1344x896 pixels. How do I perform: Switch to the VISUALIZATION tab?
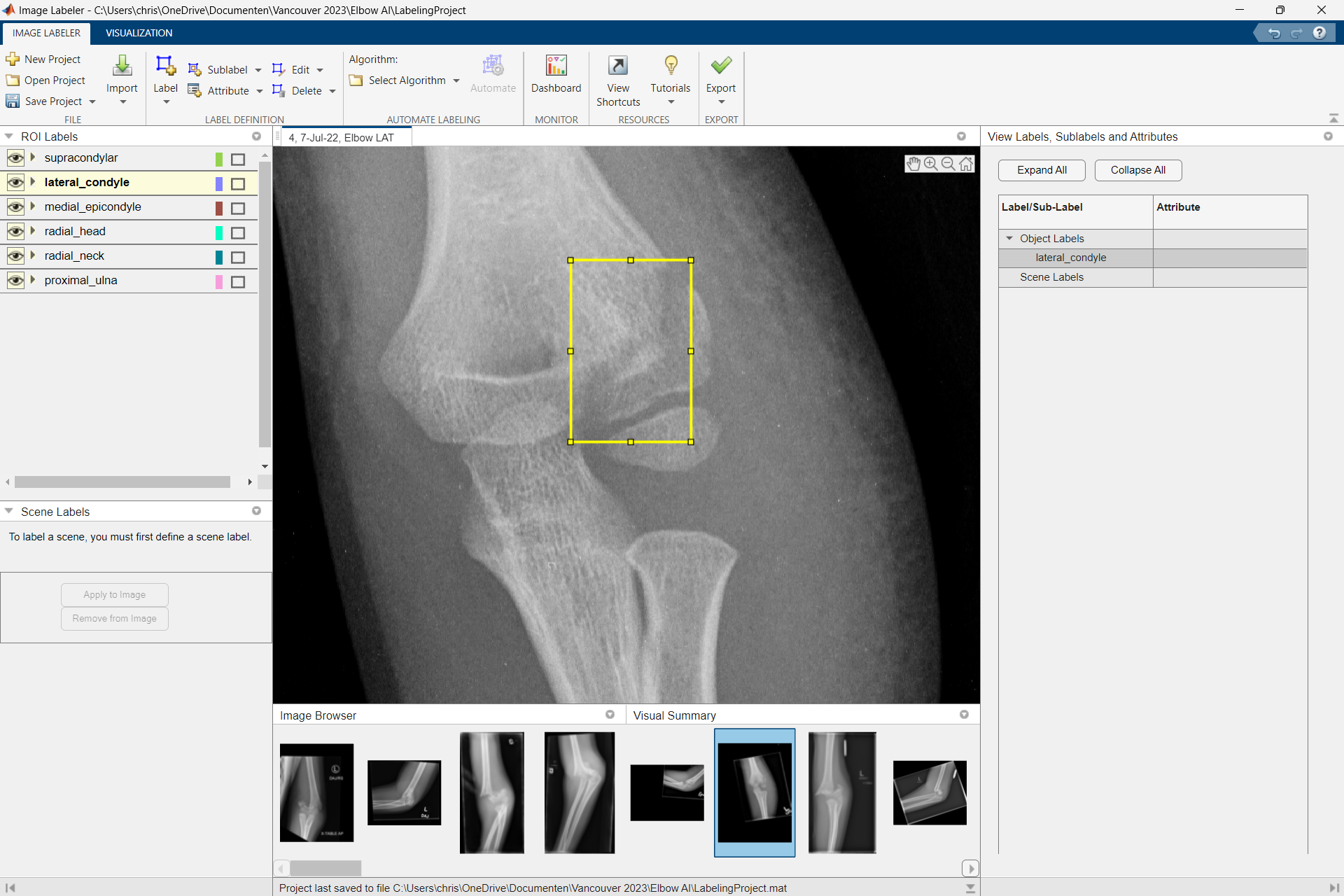point(139,33)
